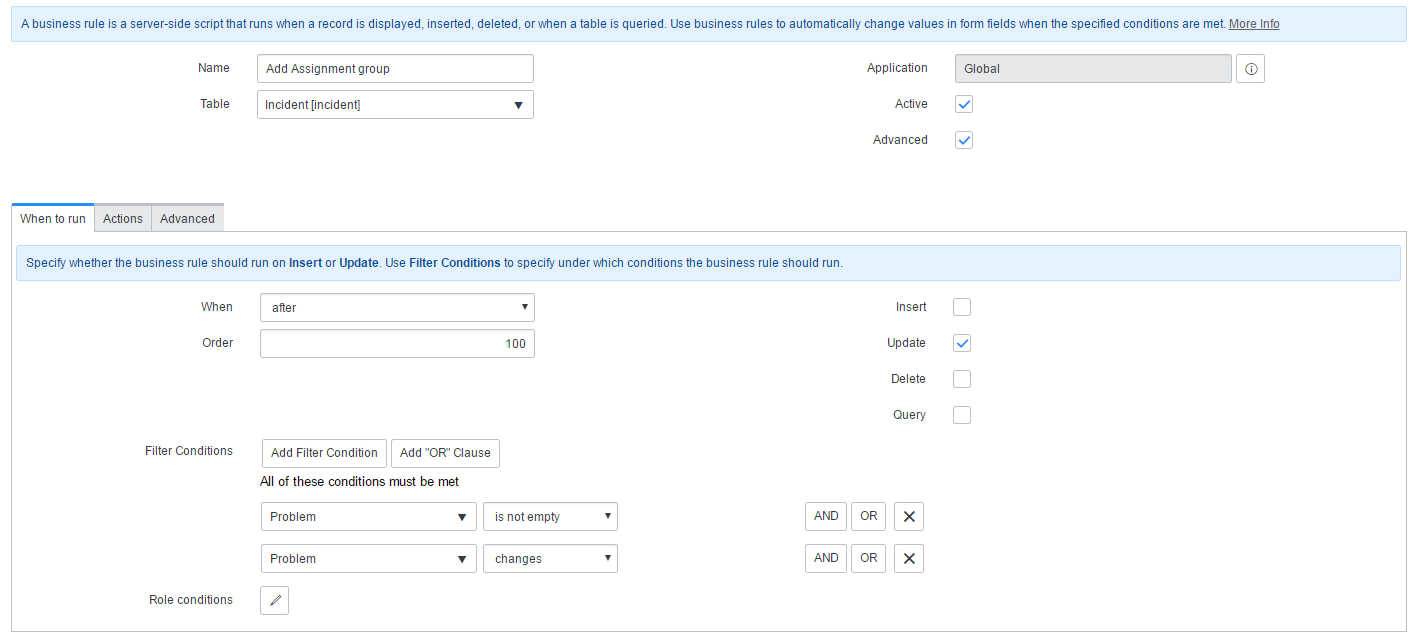Delete the 'changes' filter condition row

pyautogui.click(x=908, y=558)
